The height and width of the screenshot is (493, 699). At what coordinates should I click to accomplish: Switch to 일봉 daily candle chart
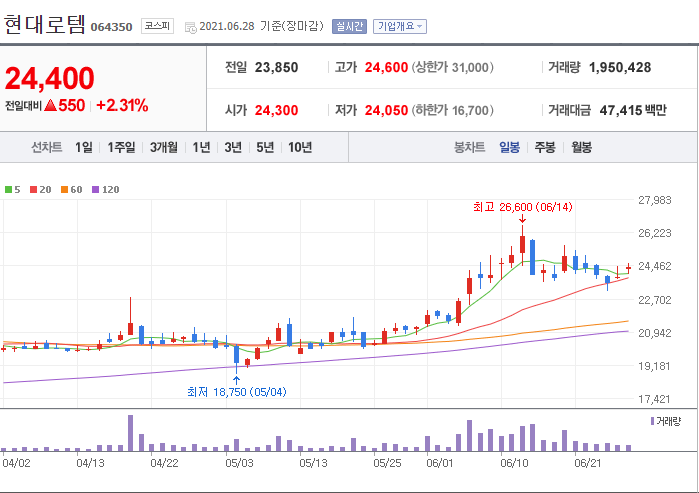[509, 147]
